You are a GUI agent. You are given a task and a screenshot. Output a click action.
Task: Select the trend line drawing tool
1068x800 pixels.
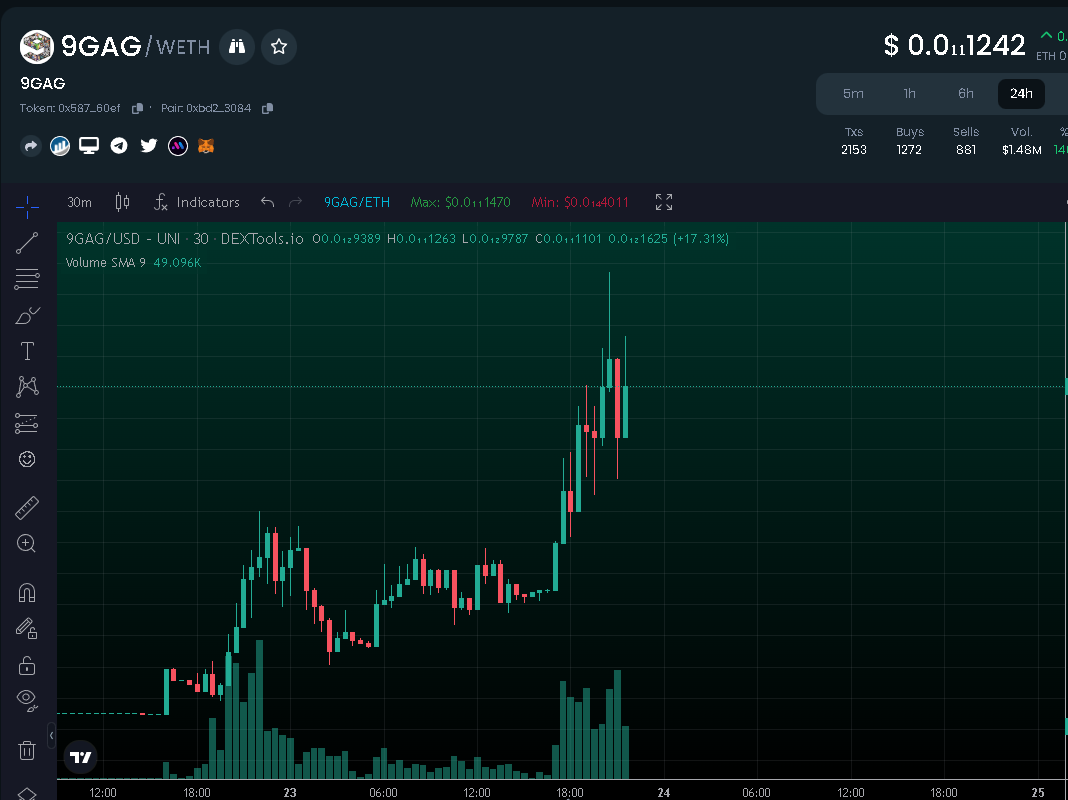click(27, 243)
